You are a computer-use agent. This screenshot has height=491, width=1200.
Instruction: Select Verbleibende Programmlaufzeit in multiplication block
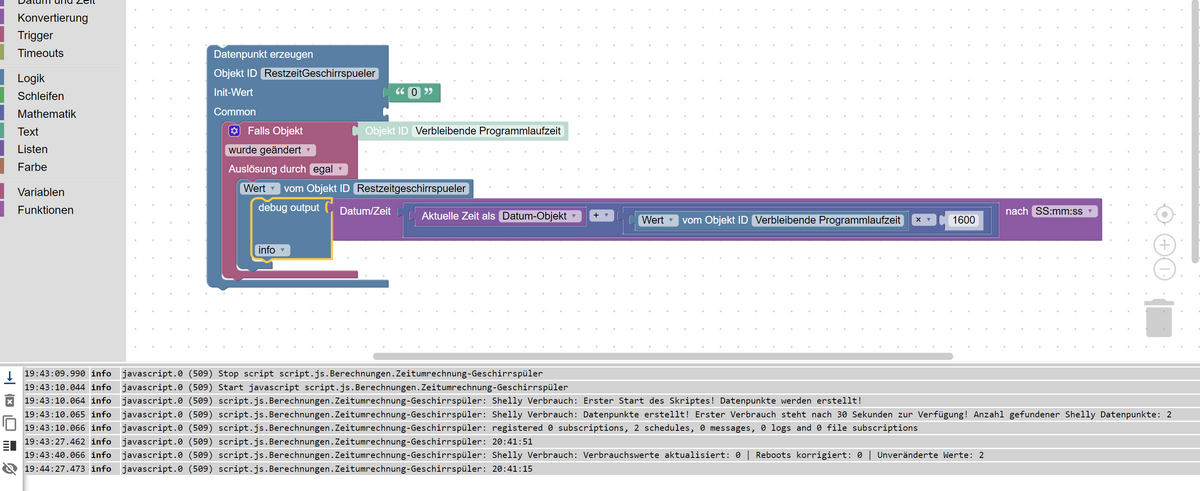[828, 220]
